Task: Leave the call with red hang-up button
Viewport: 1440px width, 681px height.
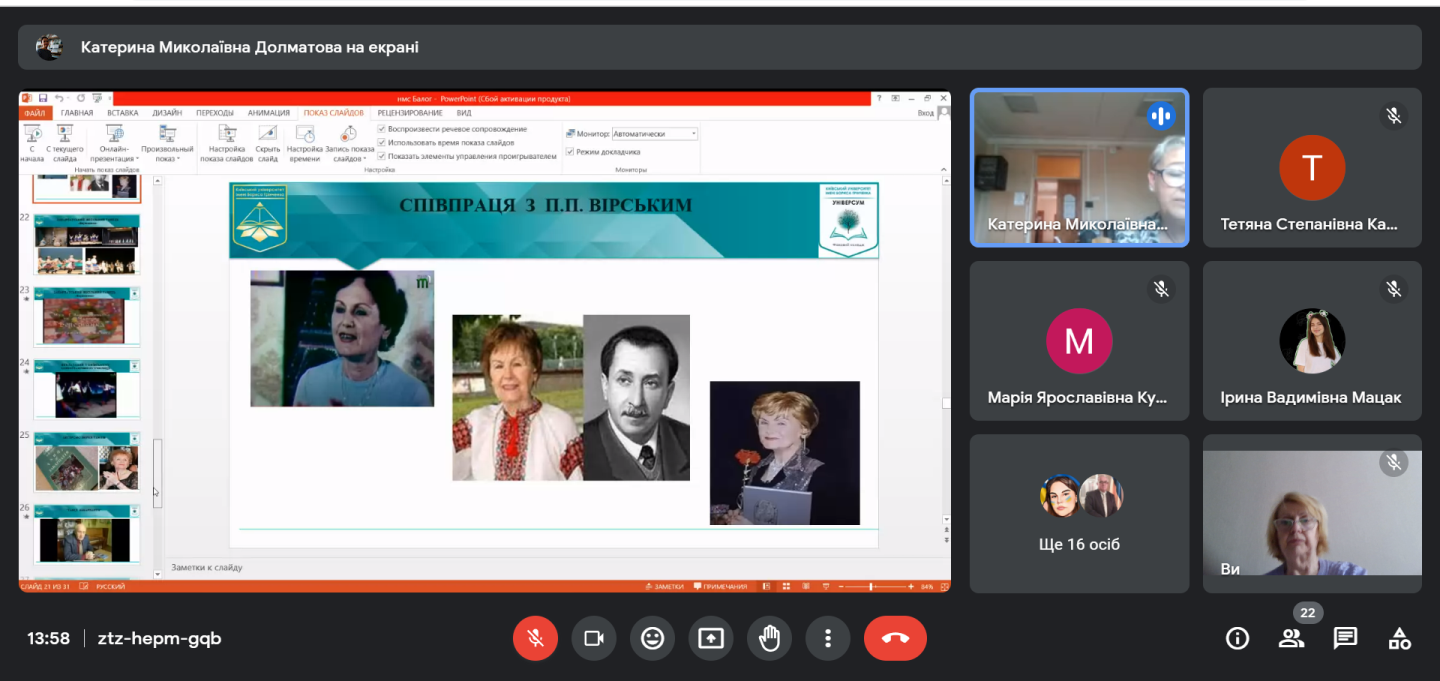Action: click(x=895, y=638)
